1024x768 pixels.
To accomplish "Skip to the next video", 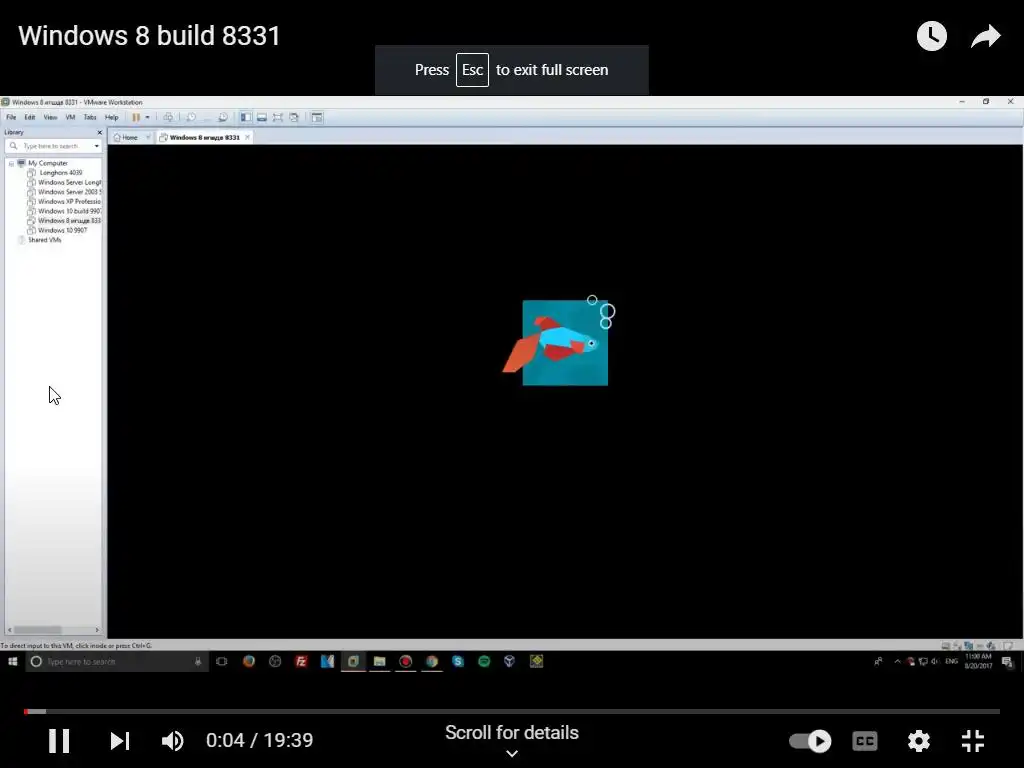I will pyautogui.click(x=120, y=741).
